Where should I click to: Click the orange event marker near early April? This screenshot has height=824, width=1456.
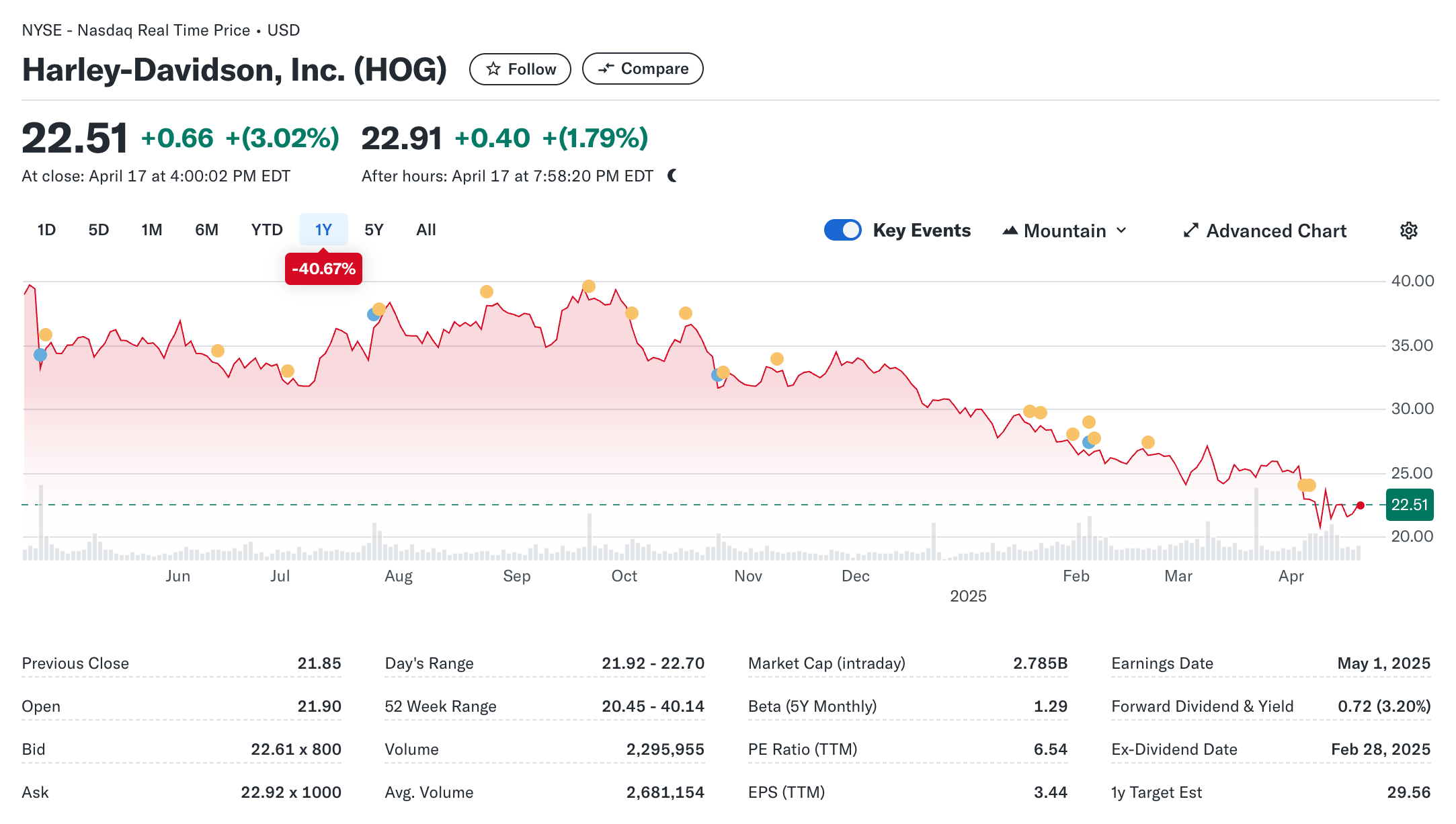pos(1307,485)
